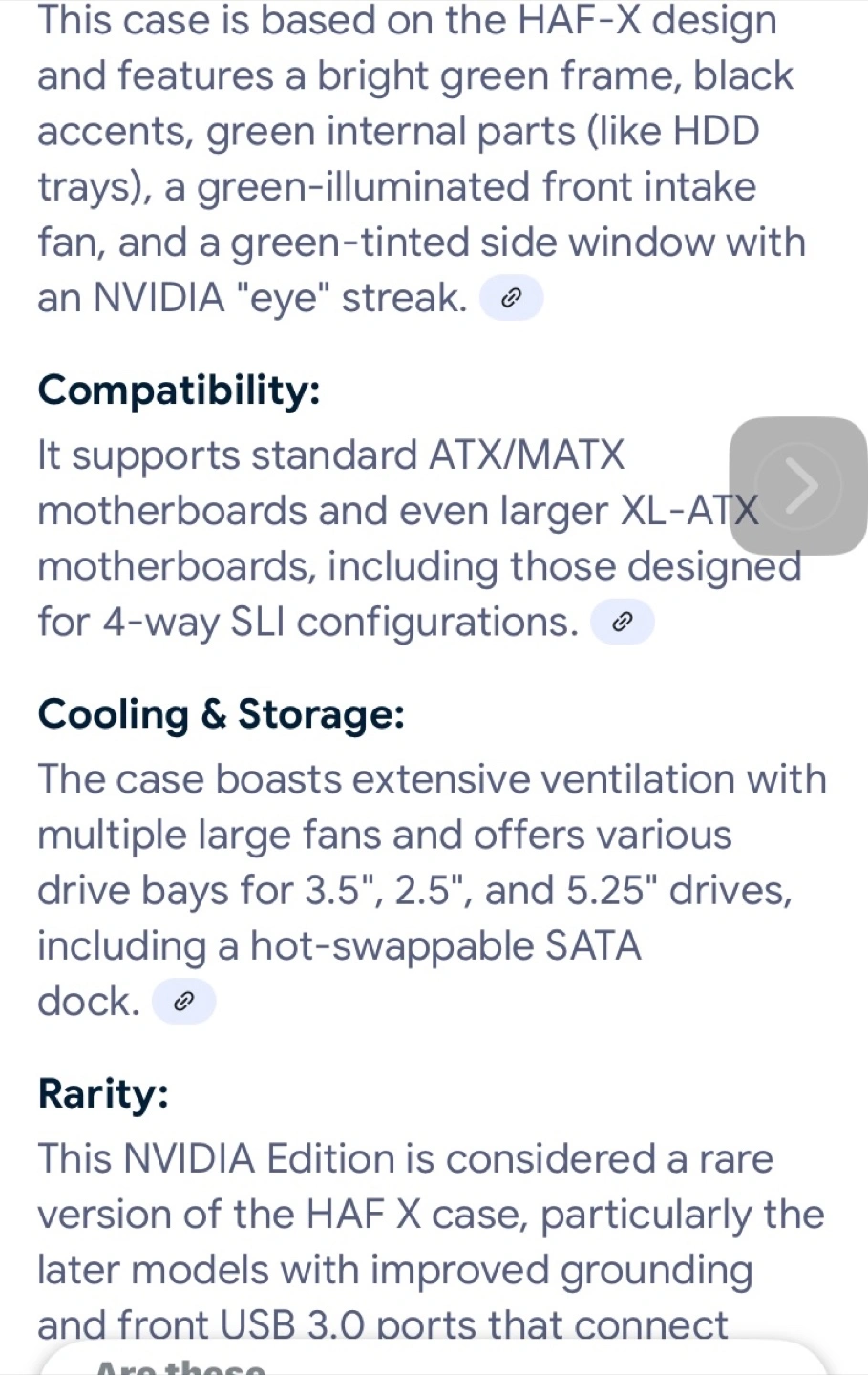
Task: Tap the phrase green-illuminated front intake
Action: (x=476, y=187)
